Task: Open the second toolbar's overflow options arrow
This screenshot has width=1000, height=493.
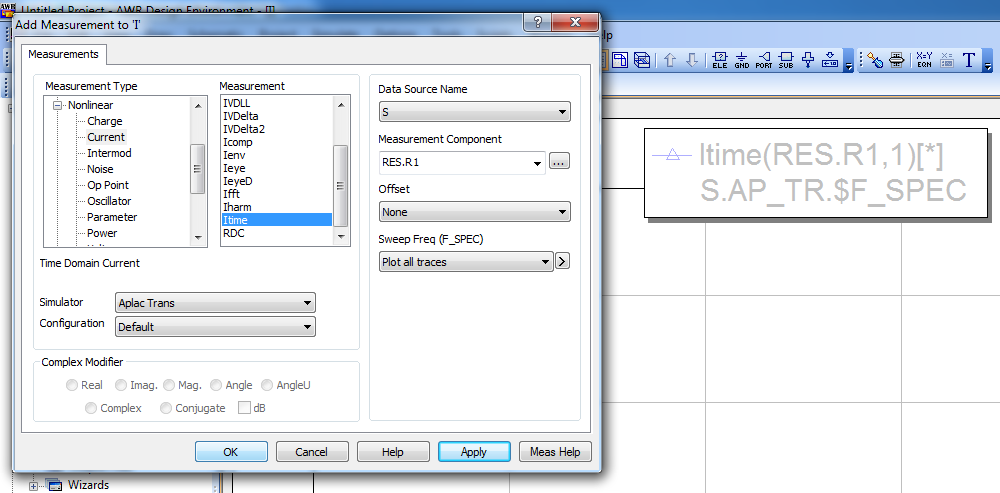Action: 988,63
